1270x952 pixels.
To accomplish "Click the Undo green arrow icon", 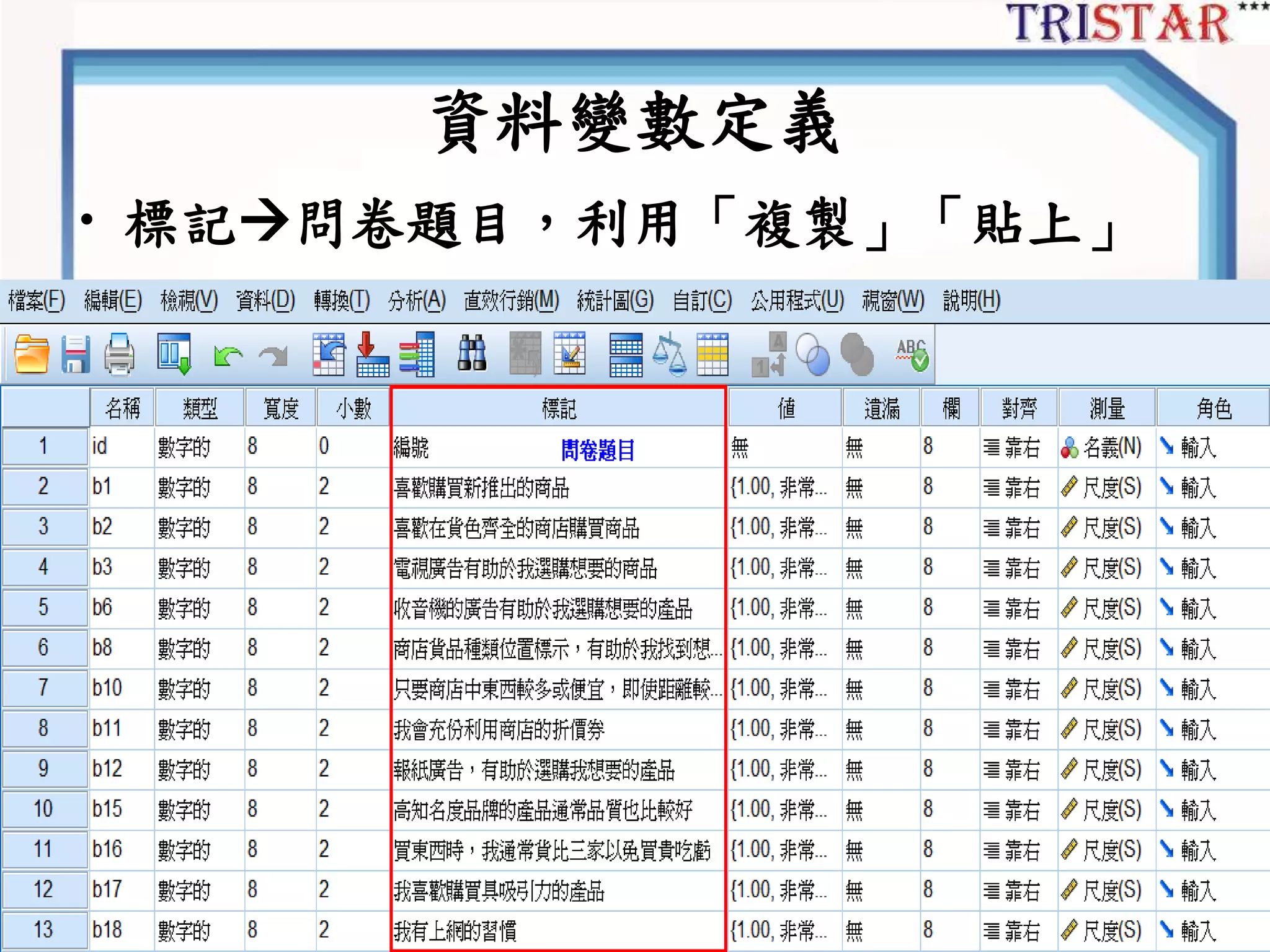I will pos(228,356).
